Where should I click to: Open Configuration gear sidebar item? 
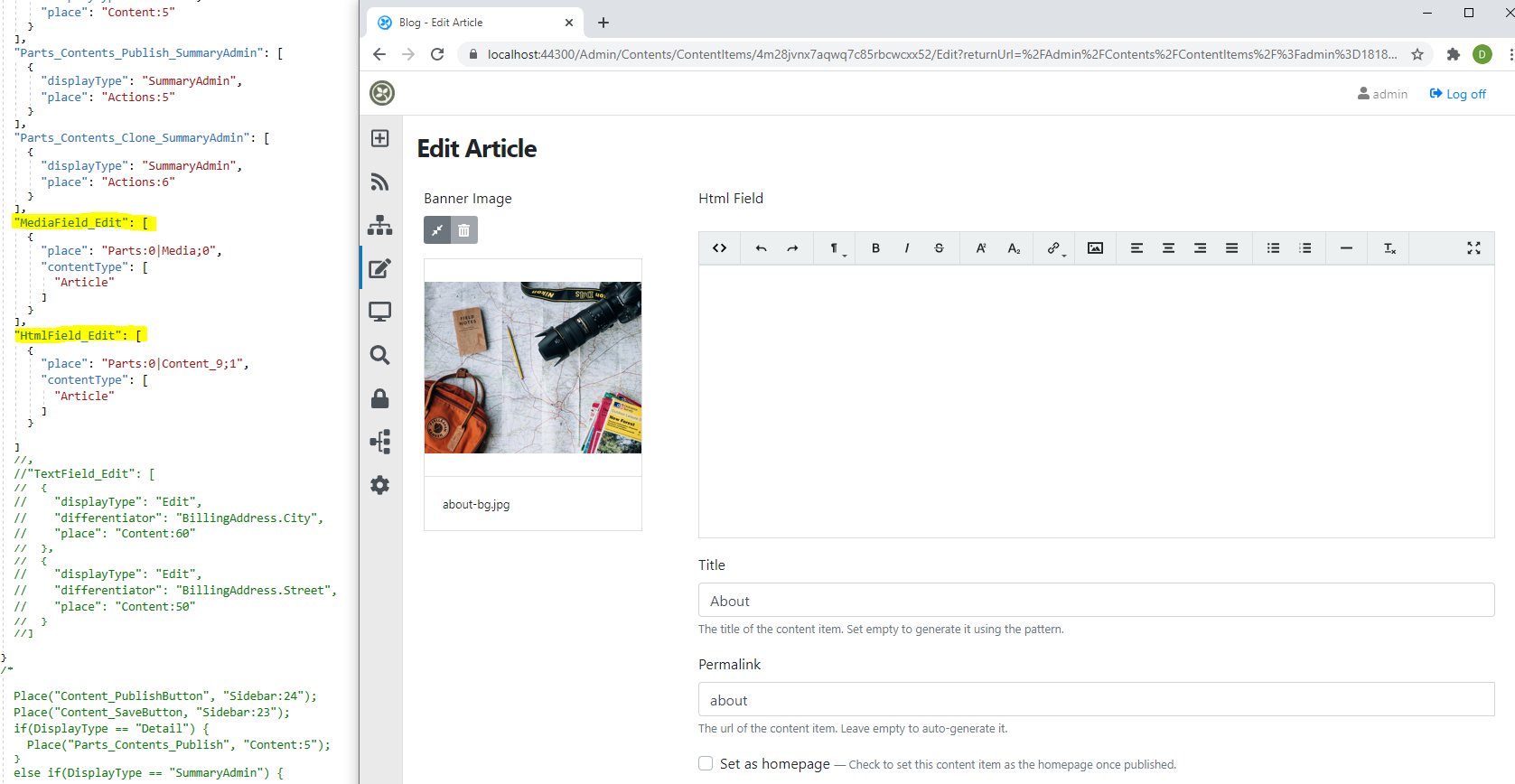point(380,485)
